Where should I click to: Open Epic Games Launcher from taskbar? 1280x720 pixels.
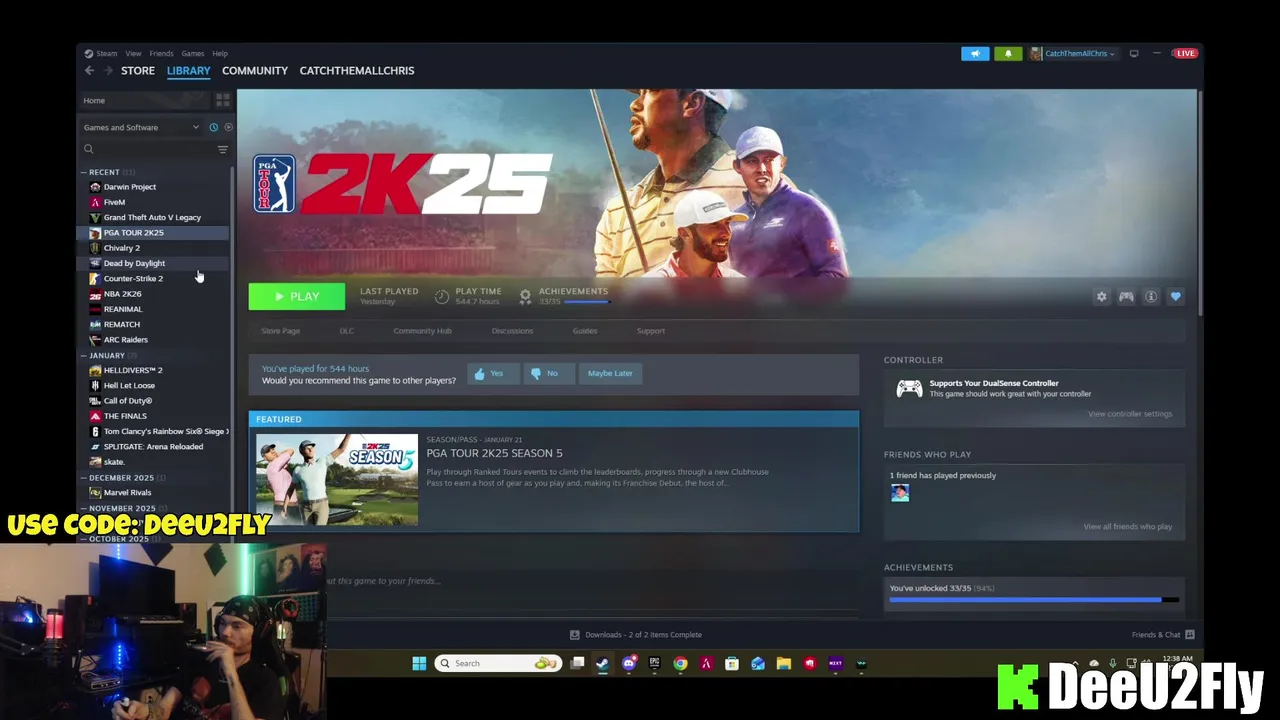[x=654, y=663]
